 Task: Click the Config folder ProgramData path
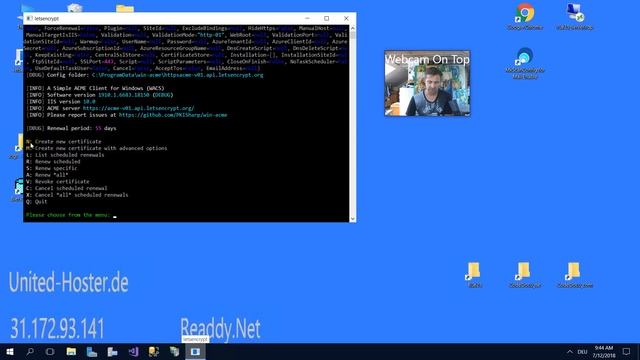pyautogui.click(x=178, y=75)
